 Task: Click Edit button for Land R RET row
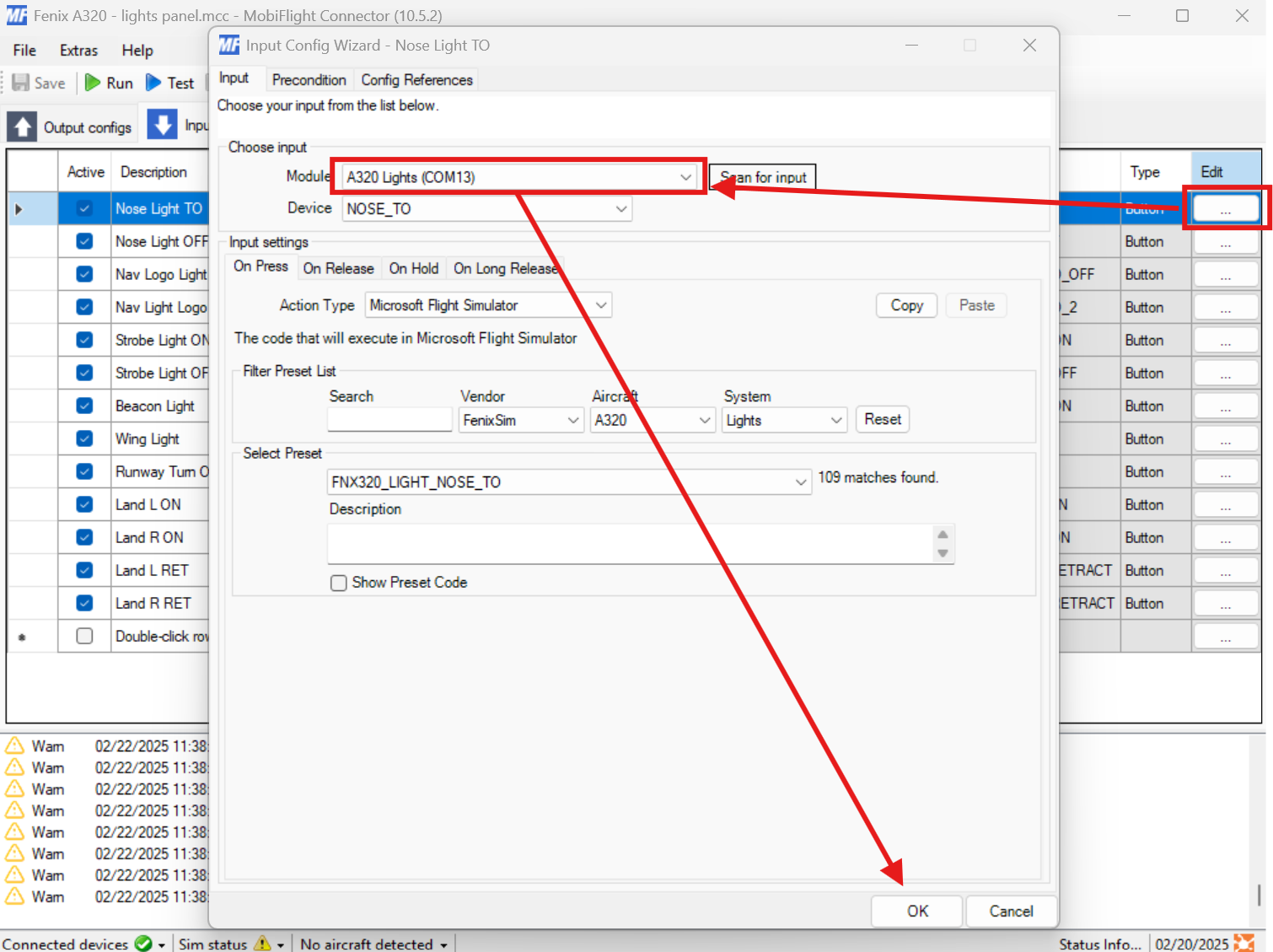click(x=1226, y=604)
